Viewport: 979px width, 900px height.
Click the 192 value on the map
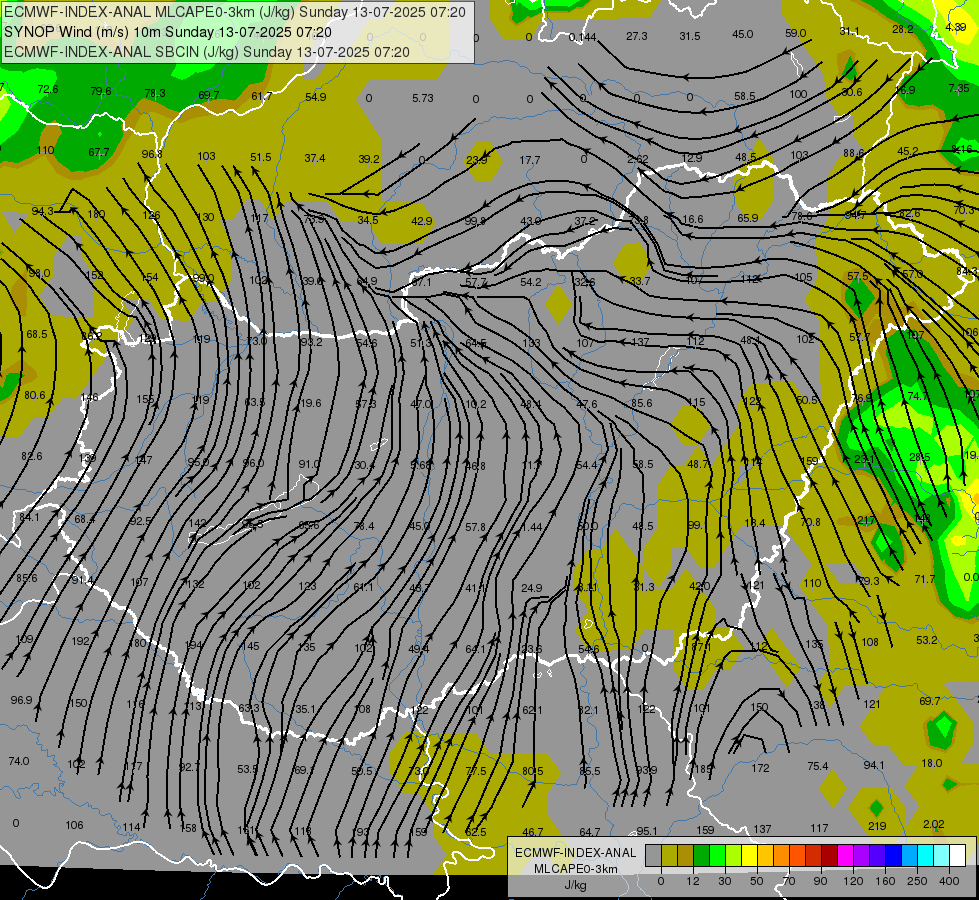(81, 641)
